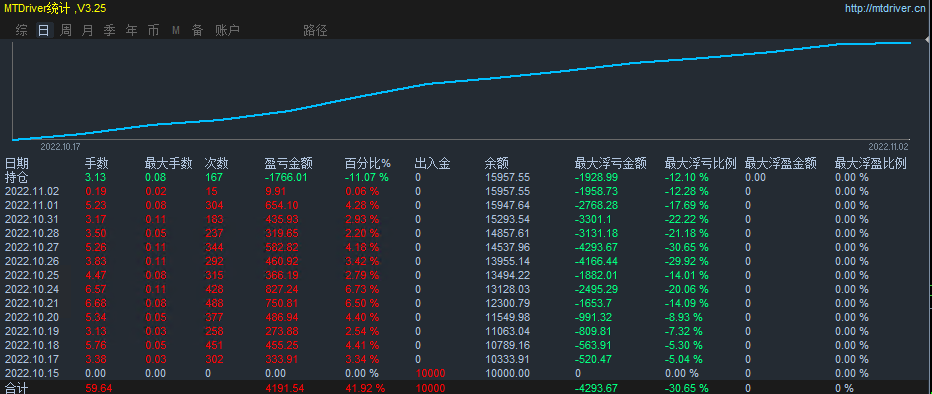This screenshot has width=932, height=394.
Task: Click the profit value 654.10
Action: click(x=281, y=205)
